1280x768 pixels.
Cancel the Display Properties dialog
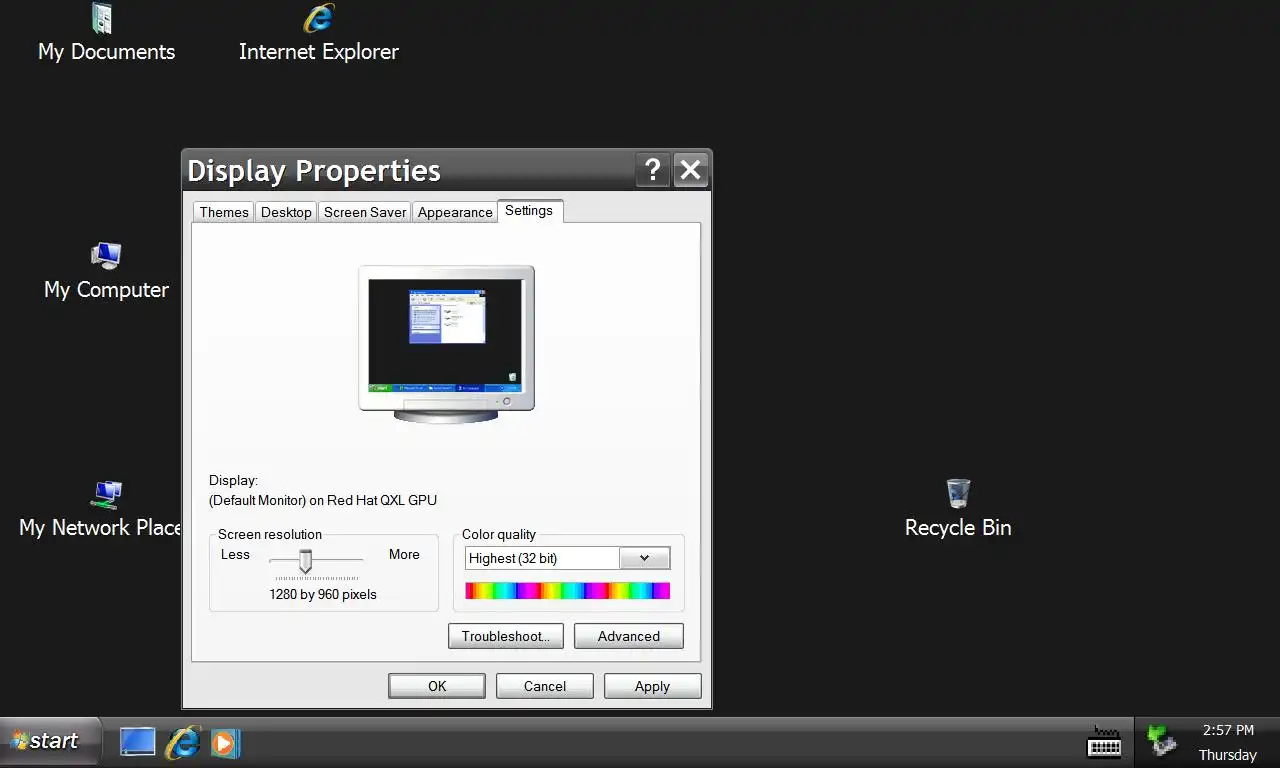pyautogui.click(x=545, y=686)
